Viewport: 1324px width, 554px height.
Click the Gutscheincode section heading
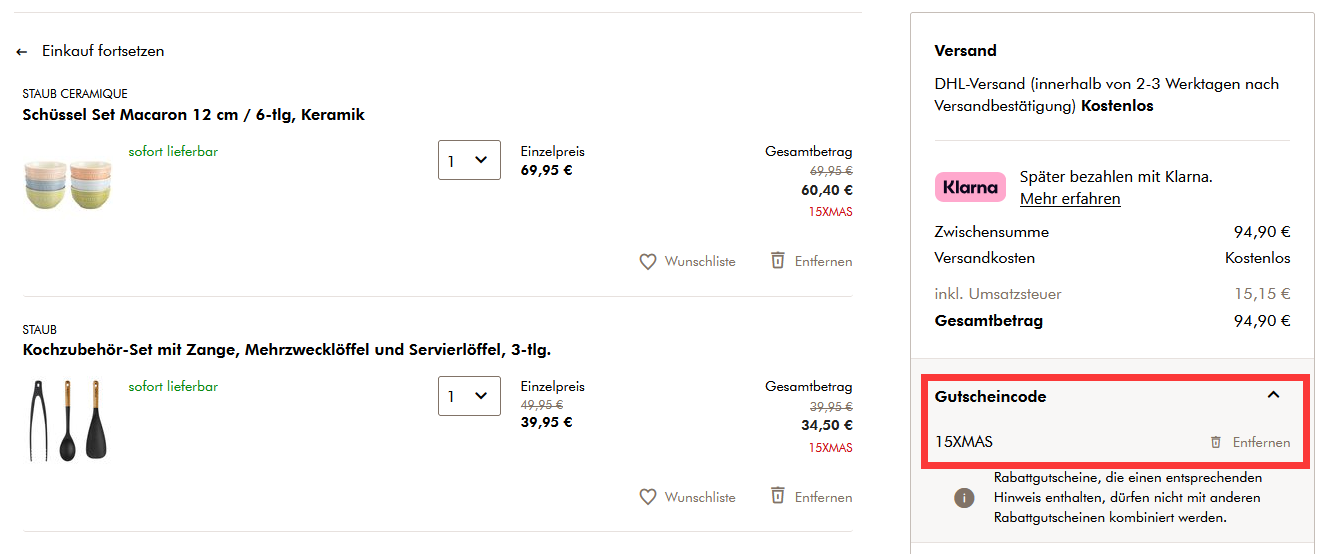pos(990,397)
